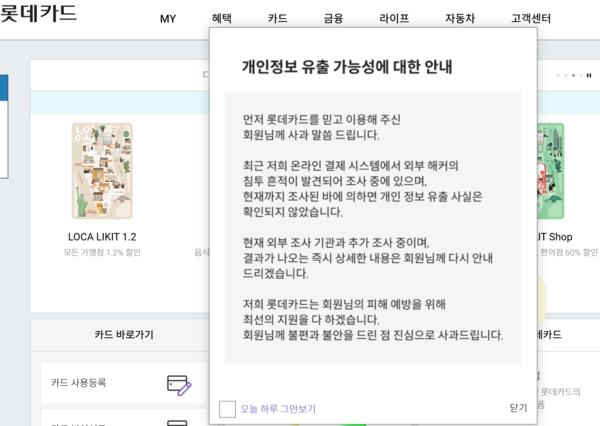
Task: Open the 혜택 menu
Action: [222, 18]
